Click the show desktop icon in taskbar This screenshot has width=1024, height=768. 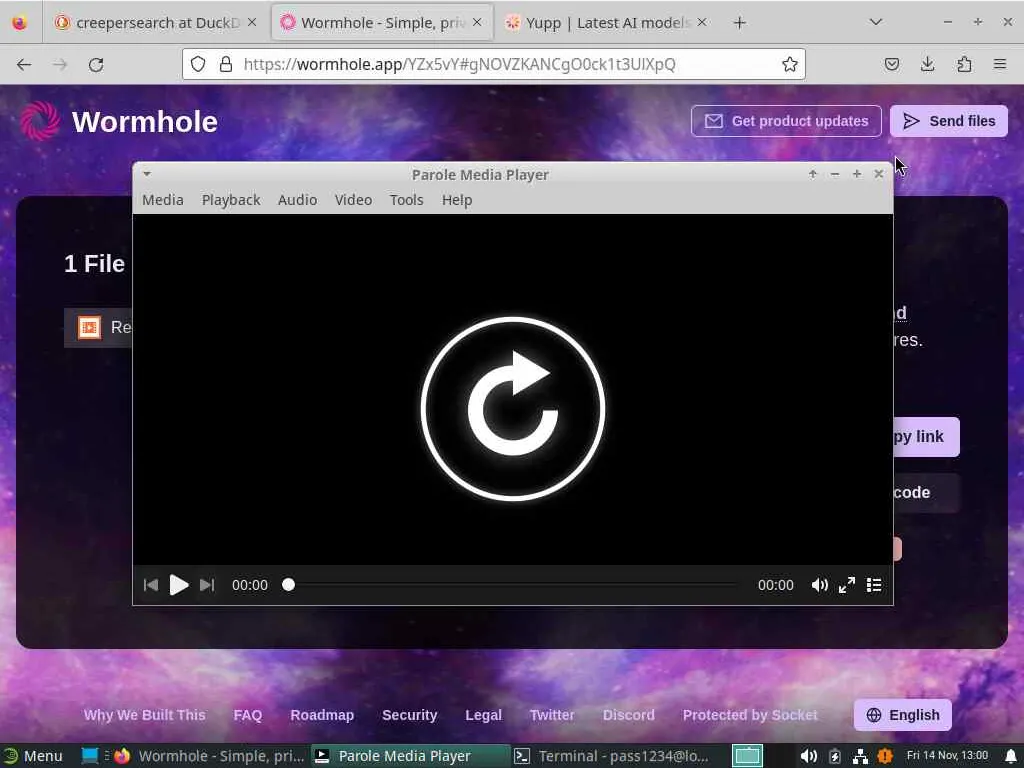89,756
